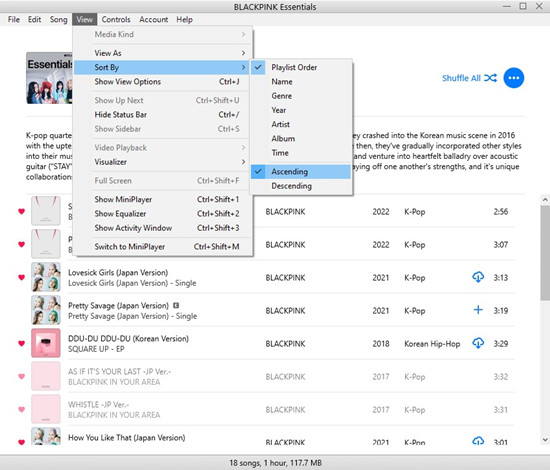Open the Help menu
The width and height of the screenshot is (550, 470).
[184, 20]
